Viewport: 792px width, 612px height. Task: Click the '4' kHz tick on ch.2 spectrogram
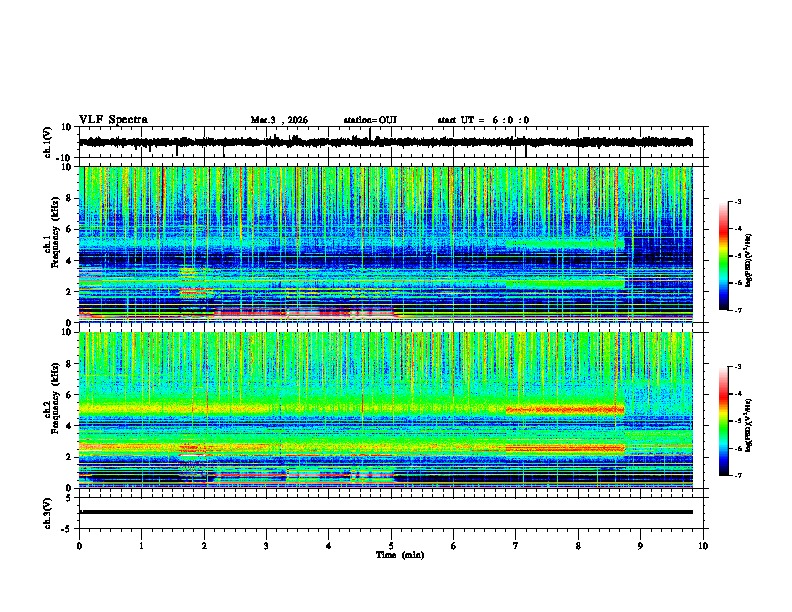point(69,426)
